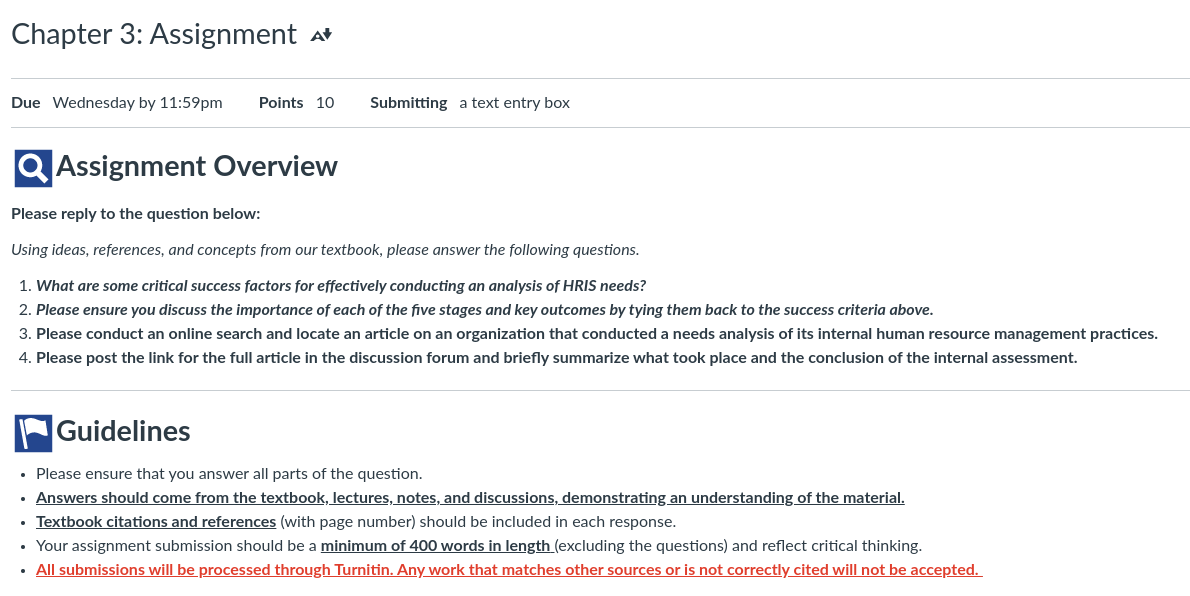1190x596 pixels.
Task: Click question 3 about conducting an online search
Action: (597, 334)
